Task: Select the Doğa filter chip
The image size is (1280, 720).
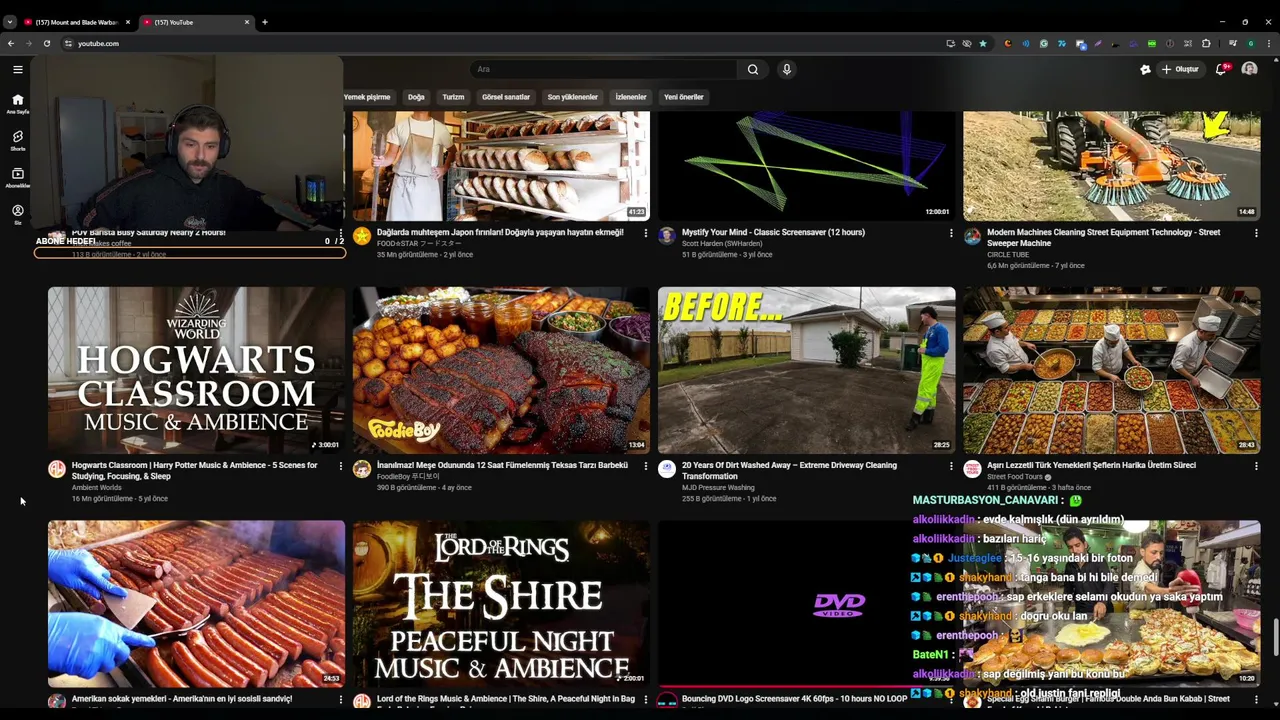Action: (x=416, y=97)
